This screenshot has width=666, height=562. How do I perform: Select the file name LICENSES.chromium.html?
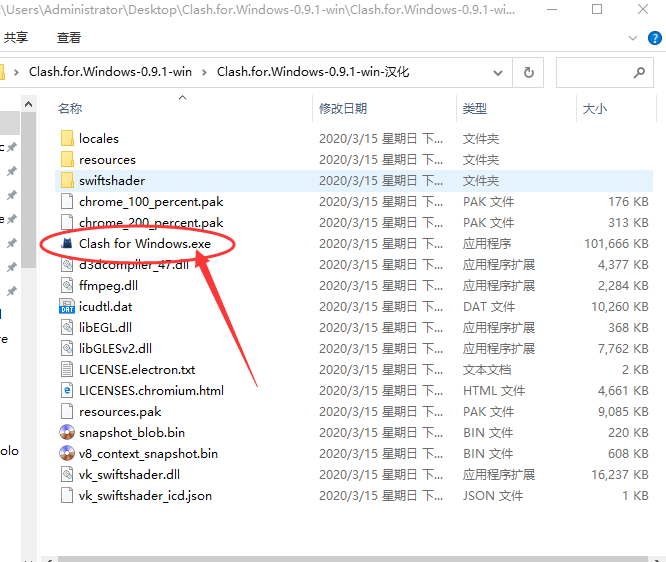[151, 390]
